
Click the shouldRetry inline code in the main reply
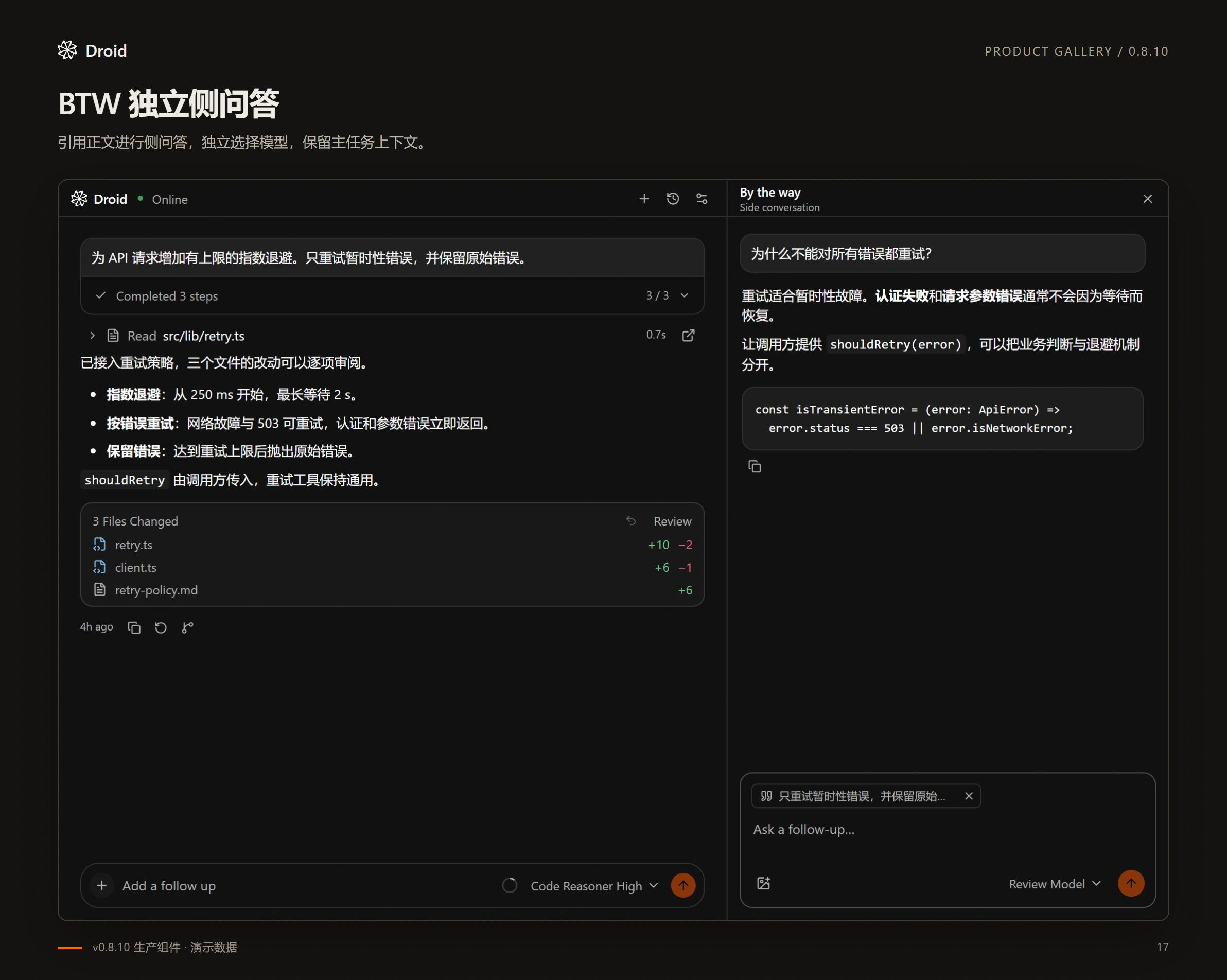(x=125, y=480)
